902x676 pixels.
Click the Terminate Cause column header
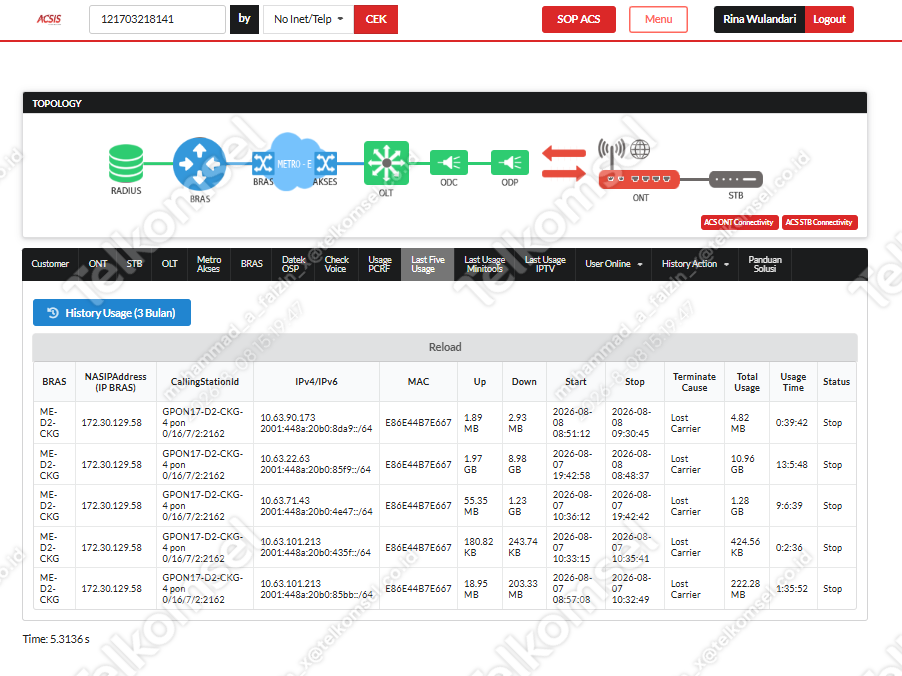tap(694, 381)
